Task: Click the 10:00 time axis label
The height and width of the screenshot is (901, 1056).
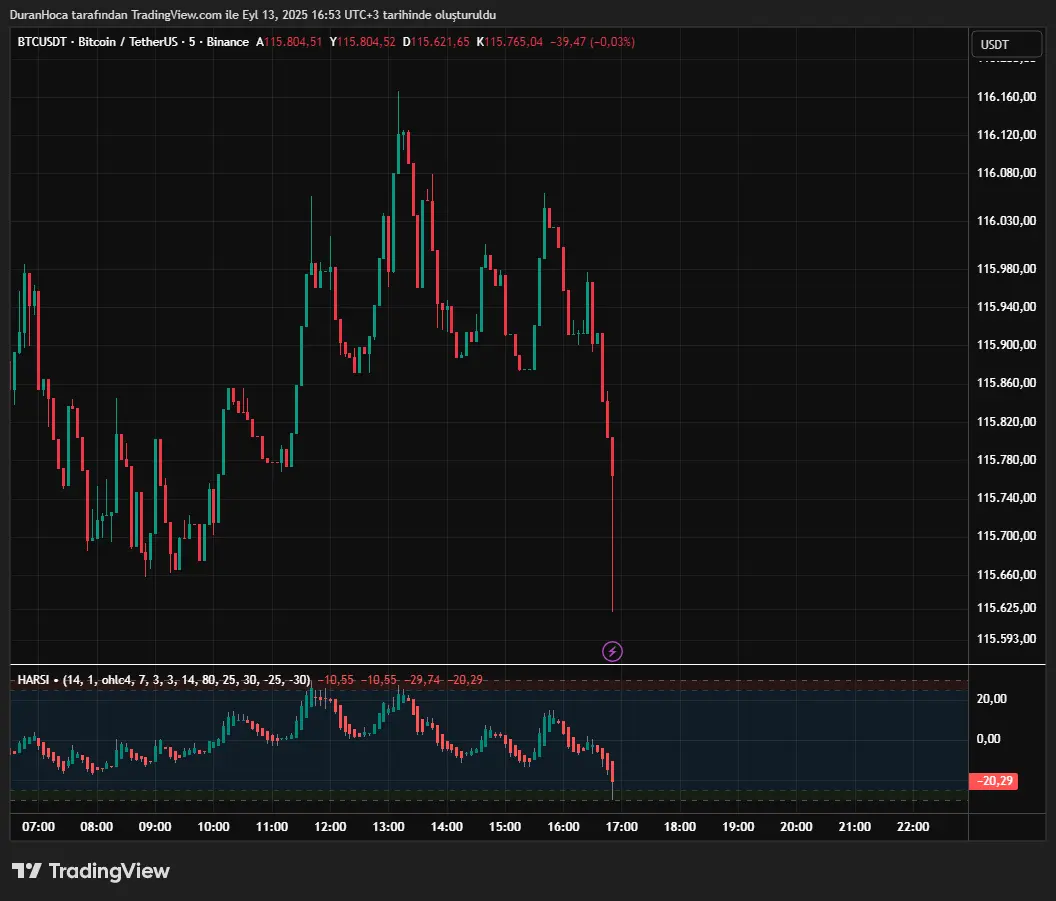Action: pyautogui.click(x=213, y=826)
